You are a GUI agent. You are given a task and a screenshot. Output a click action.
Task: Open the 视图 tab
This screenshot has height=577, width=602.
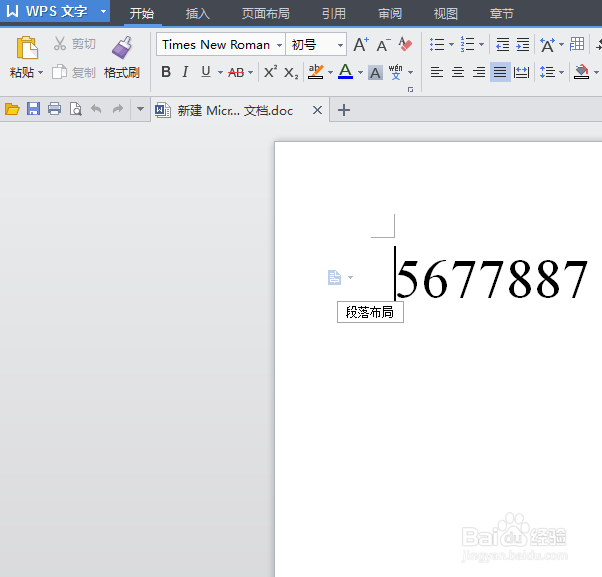pyautogui.click(x=446, y=13)
